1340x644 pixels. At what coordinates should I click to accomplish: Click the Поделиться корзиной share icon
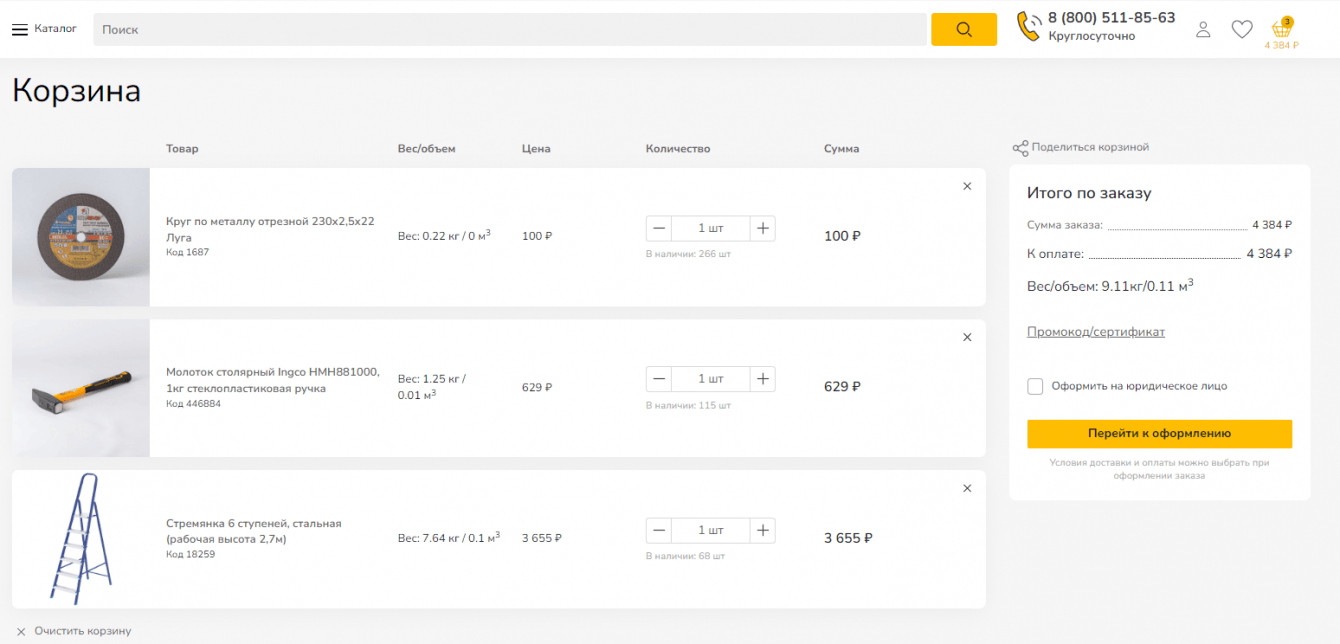(x=1020, y=148)
